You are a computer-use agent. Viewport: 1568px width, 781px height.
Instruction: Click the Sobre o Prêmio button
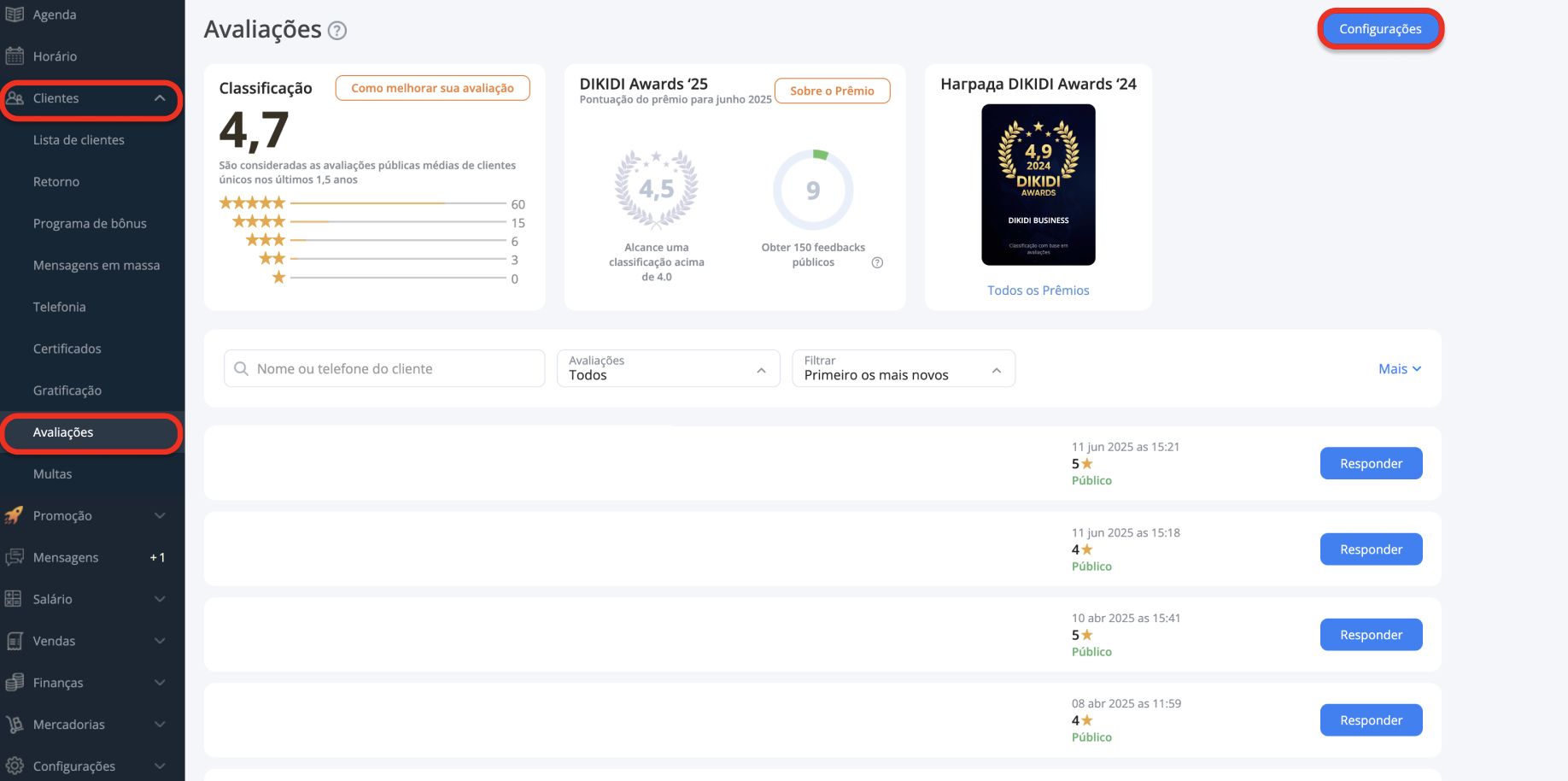point(832,91)
